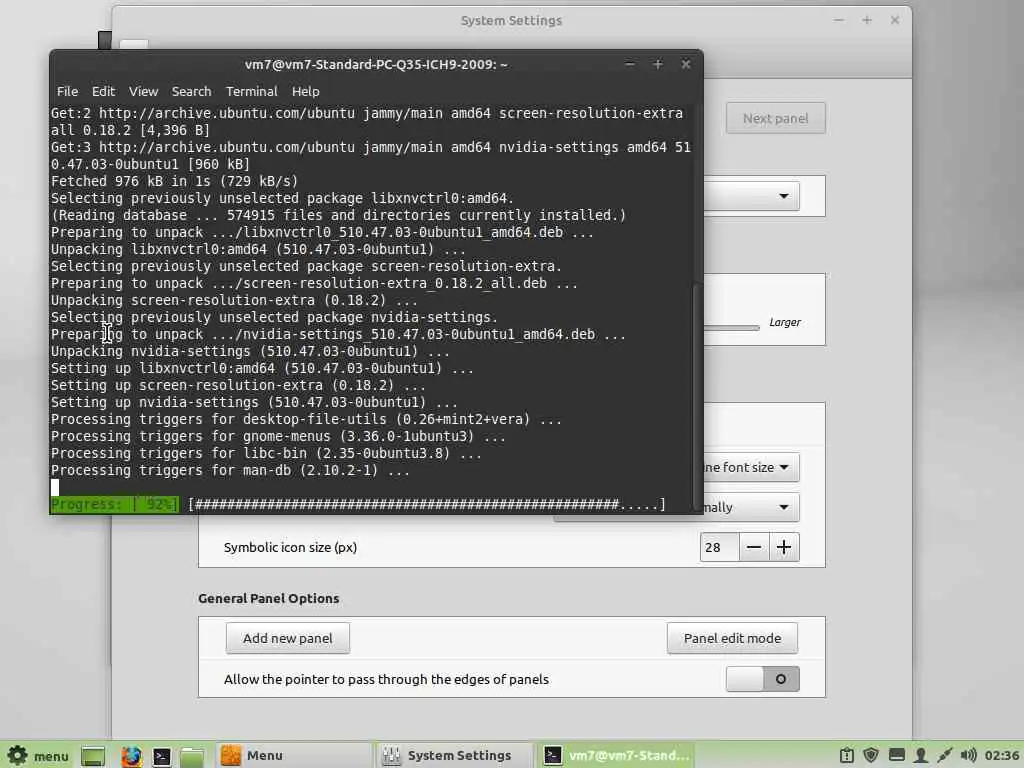Open the terminal Help menu
The height and width of the screenshot is (768, 1024).
(305, 91)
